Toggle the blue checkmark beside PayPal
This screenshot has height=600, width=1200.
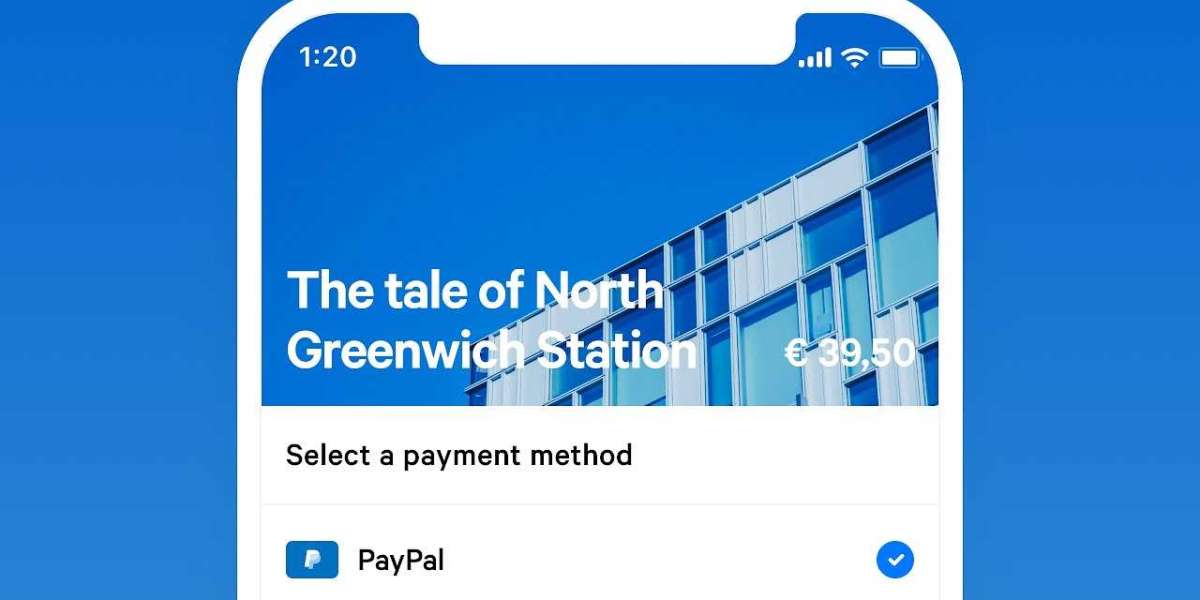coord(895,559)
